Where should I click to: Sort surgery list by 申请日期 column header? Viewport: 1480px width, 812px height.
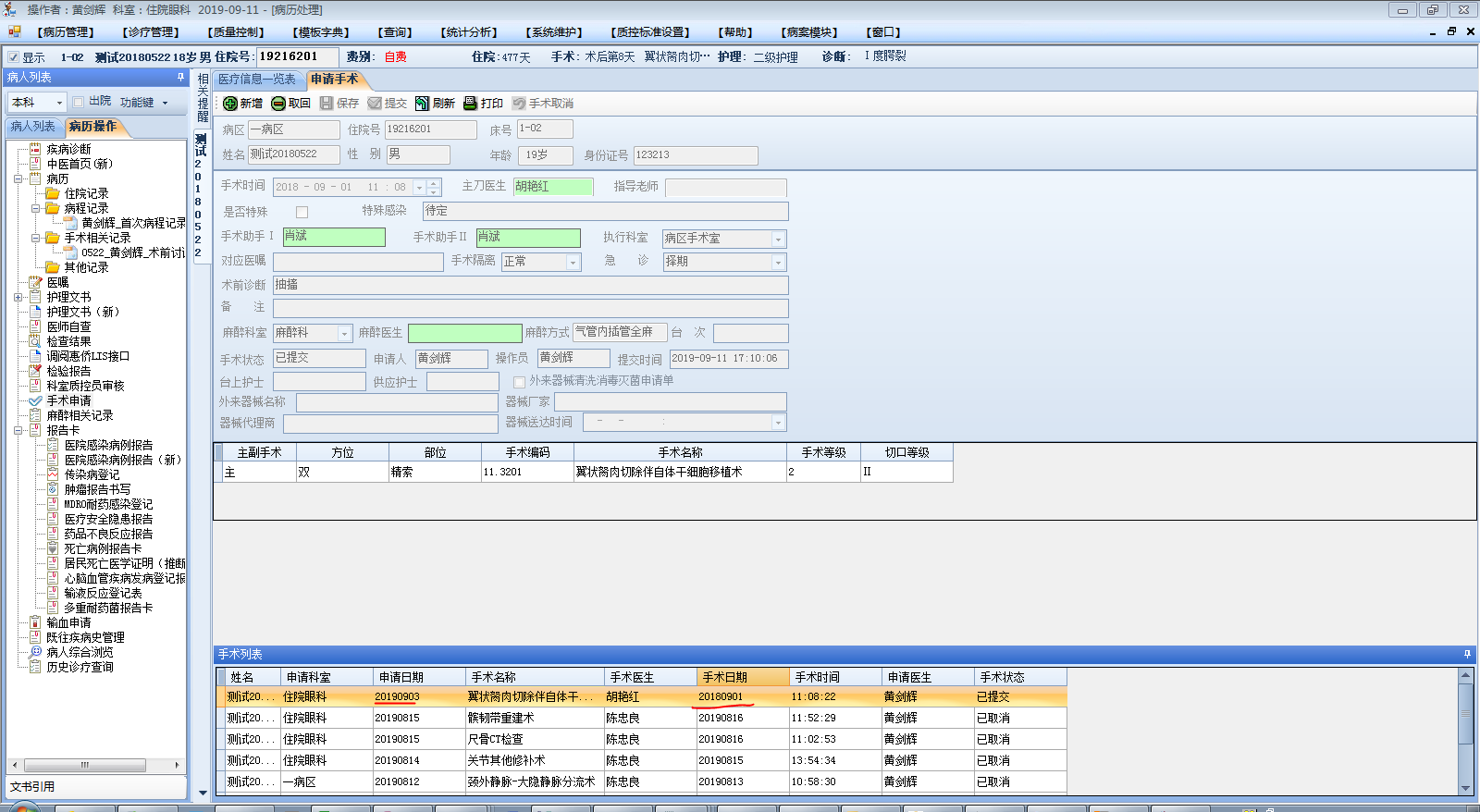(x=419, y=677)
